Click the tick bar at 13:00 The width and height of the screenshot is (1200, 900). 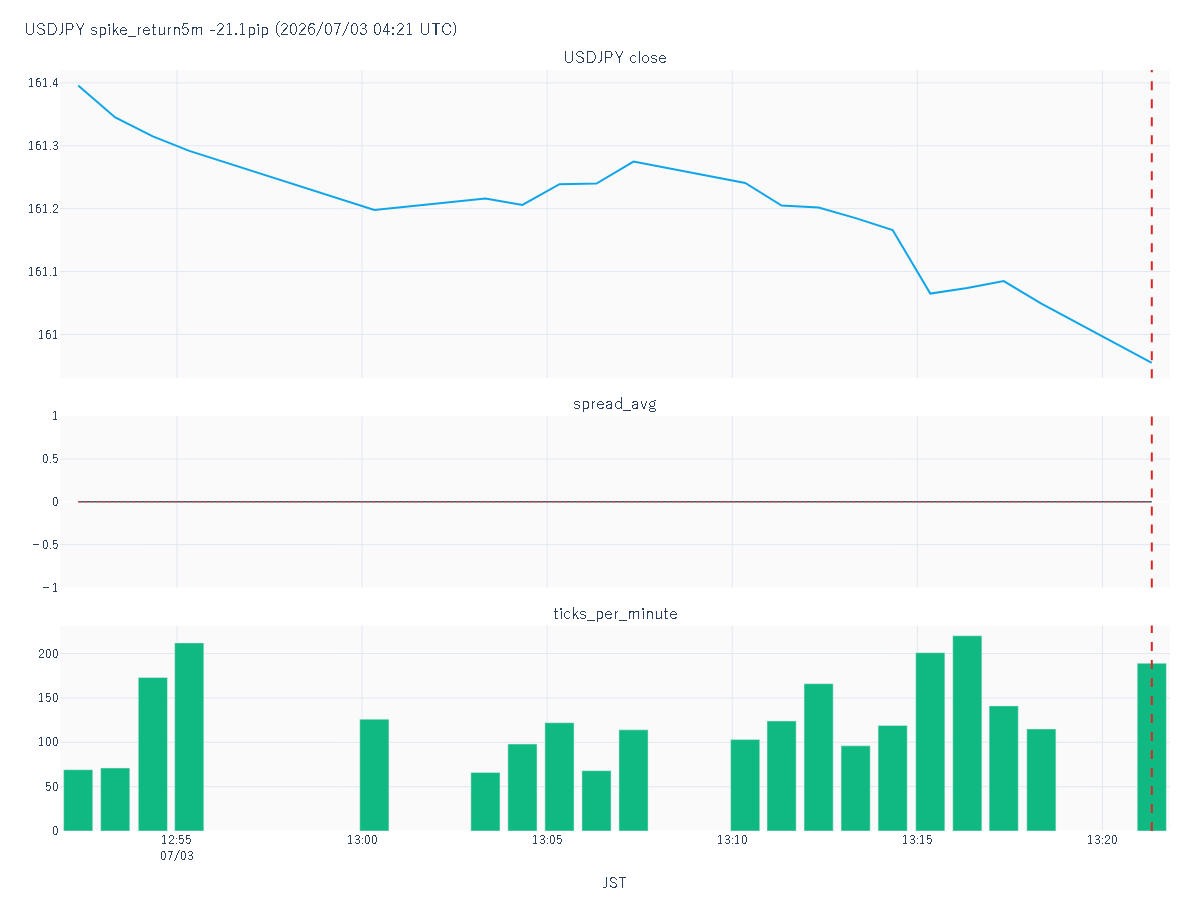(374, 775)
